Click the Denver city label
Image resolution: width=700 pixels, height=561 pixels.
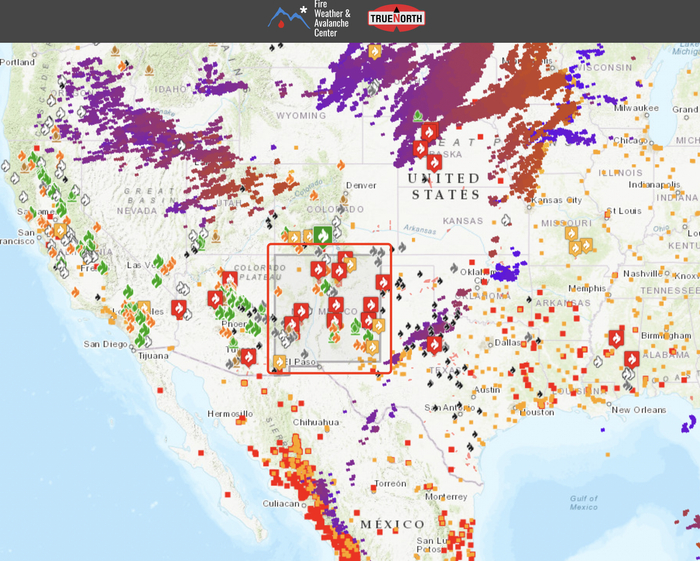pyautogui.click(x=361, y=185)
